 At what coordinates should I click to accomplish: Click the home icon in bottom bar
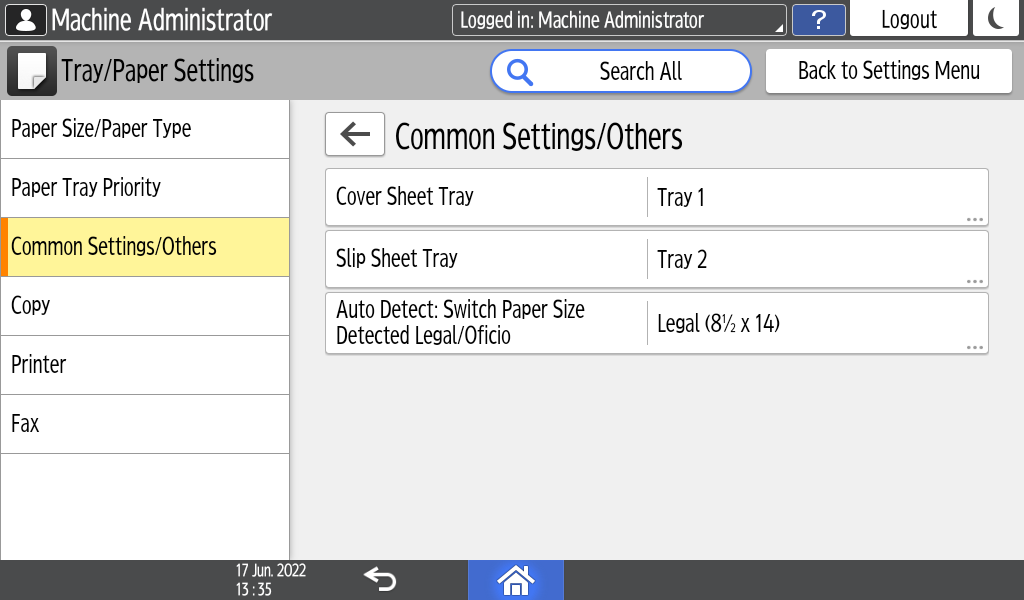[x=515, y=580]
